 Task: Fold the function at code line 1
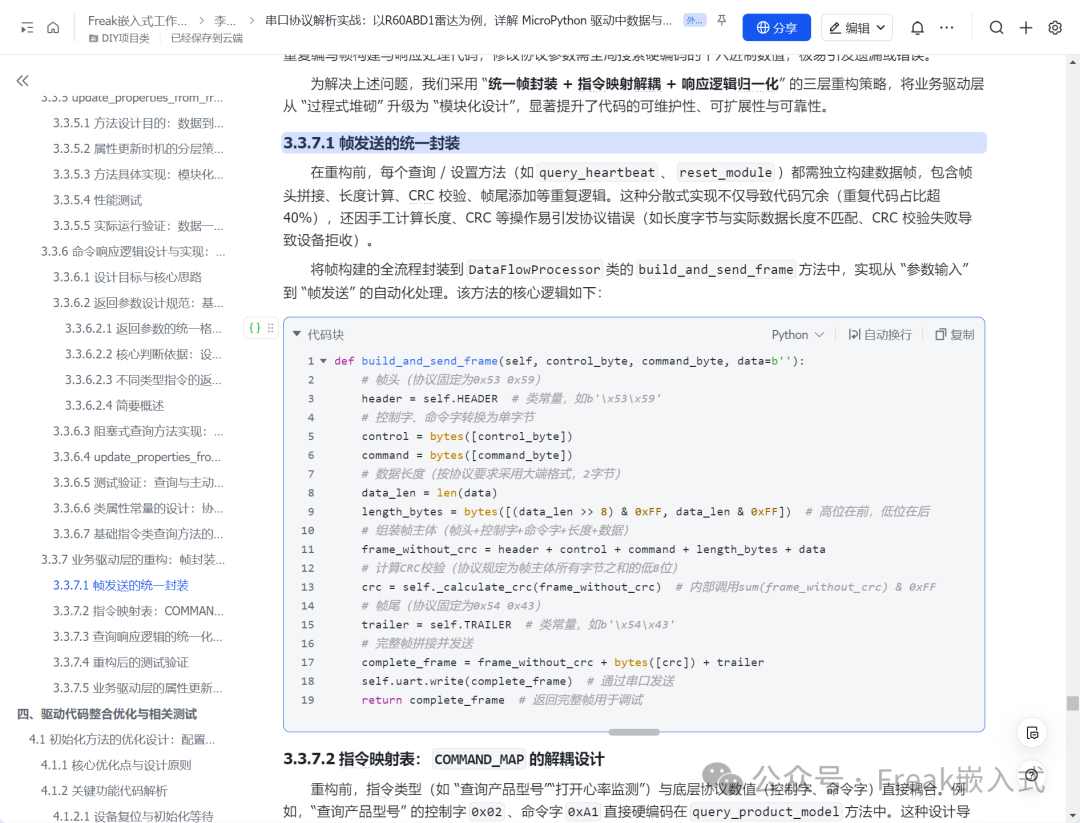323,361
